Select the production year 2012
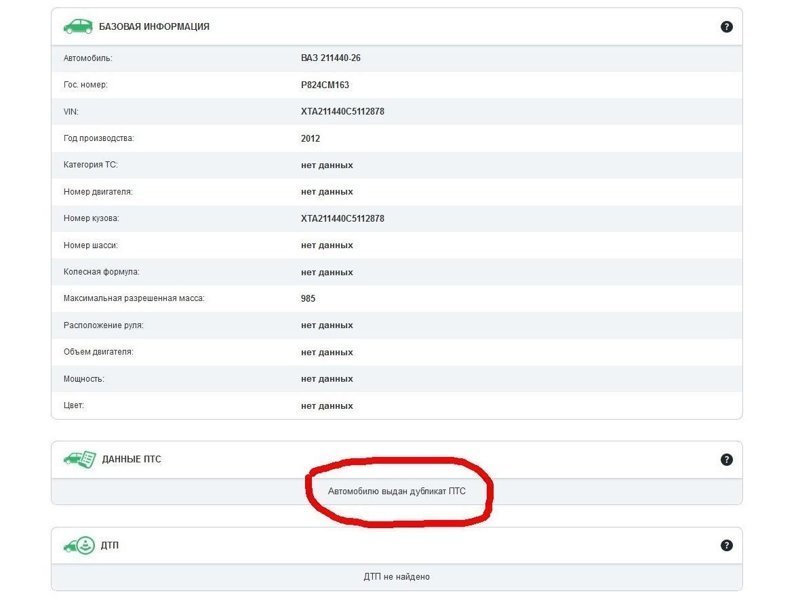This screenshot has width=800, height=600. 310,138
